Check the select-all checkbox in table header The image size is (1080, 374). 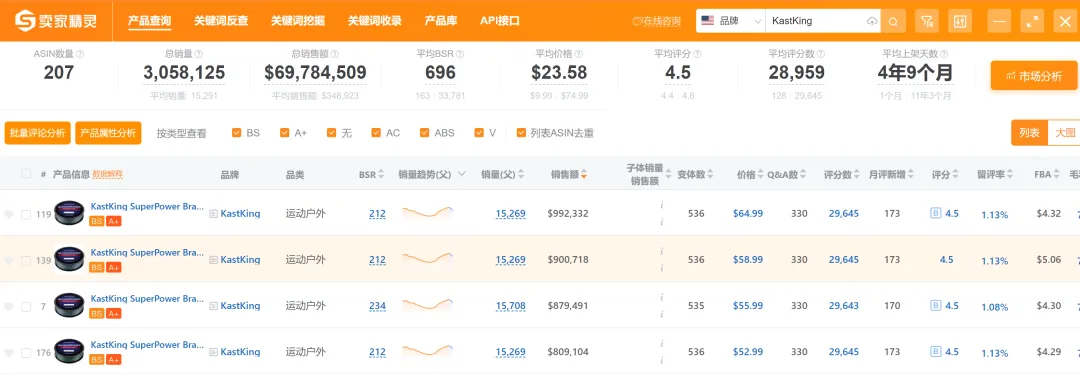point(26,174)
